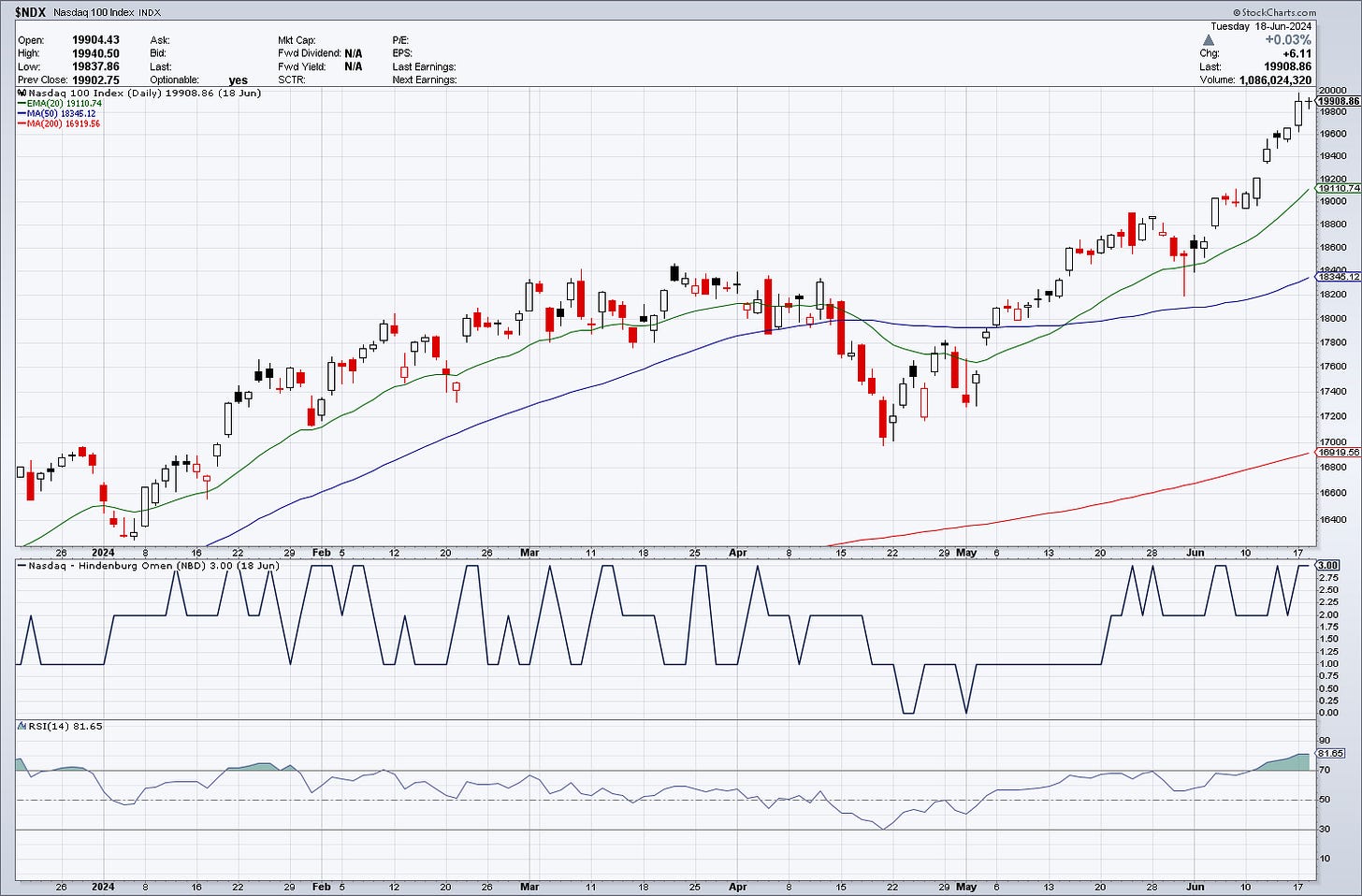The height and width of the screenshot is (896, 1362).
Task: Click the +0.03% percent change value
Action: point(1288,40)
